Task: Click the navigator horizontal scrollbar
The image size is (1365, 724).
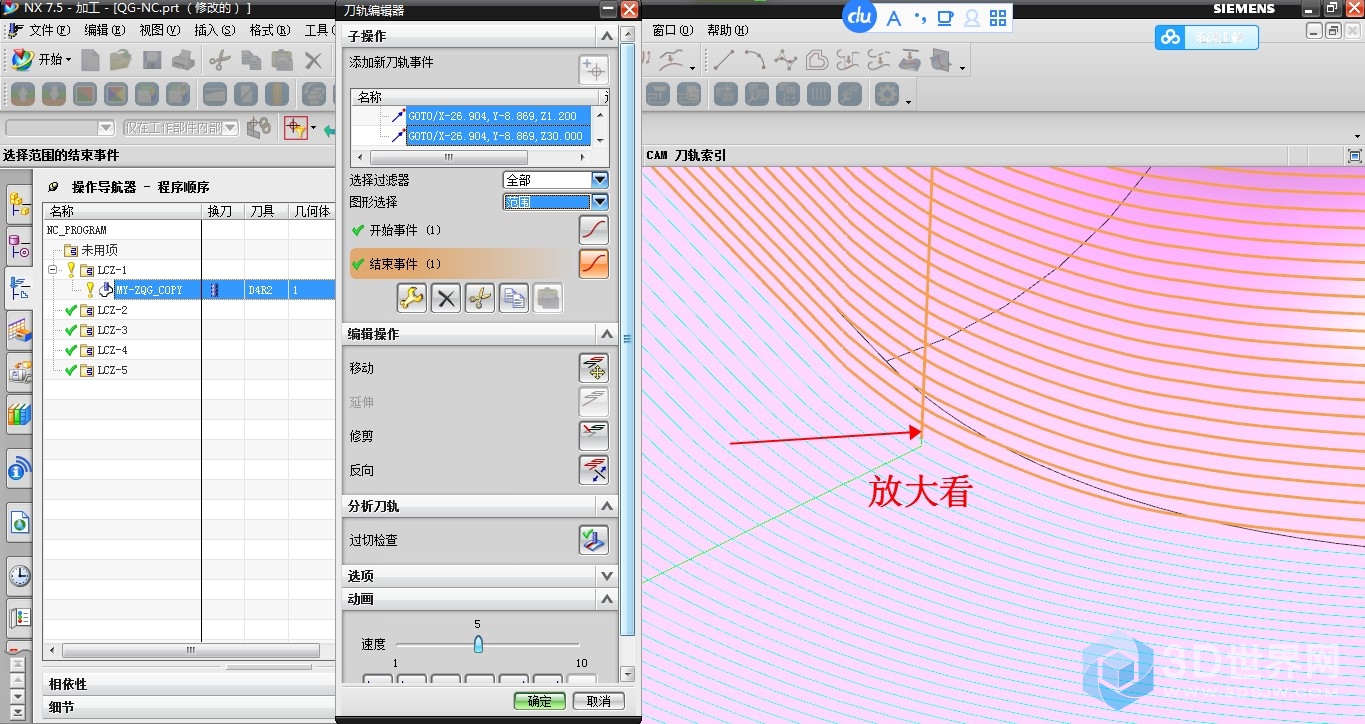Action: tap(190, 650)
